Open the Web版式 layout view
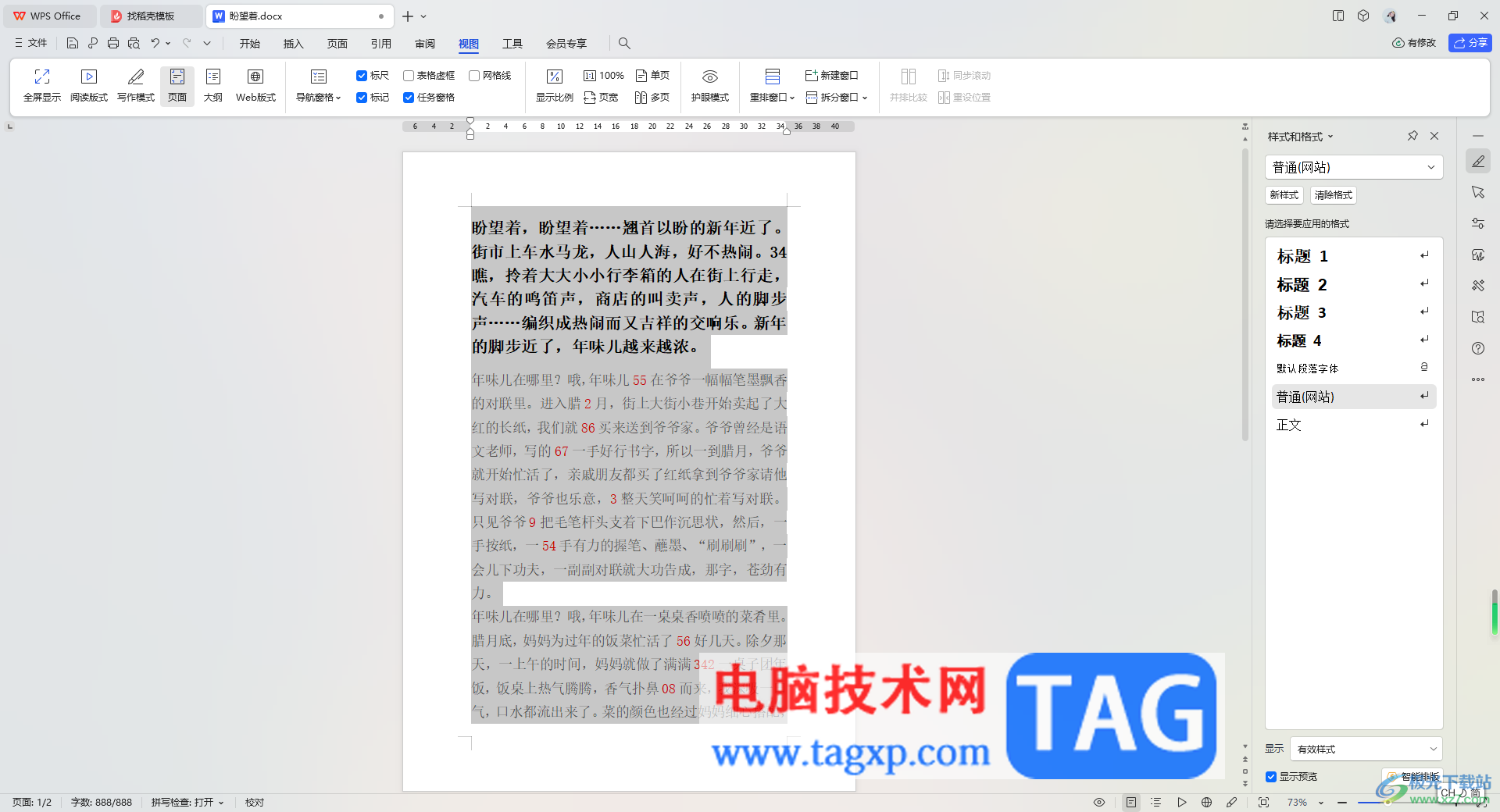Image resolution: width=1500 pixels, height=812 pixels. pos(255,85)
